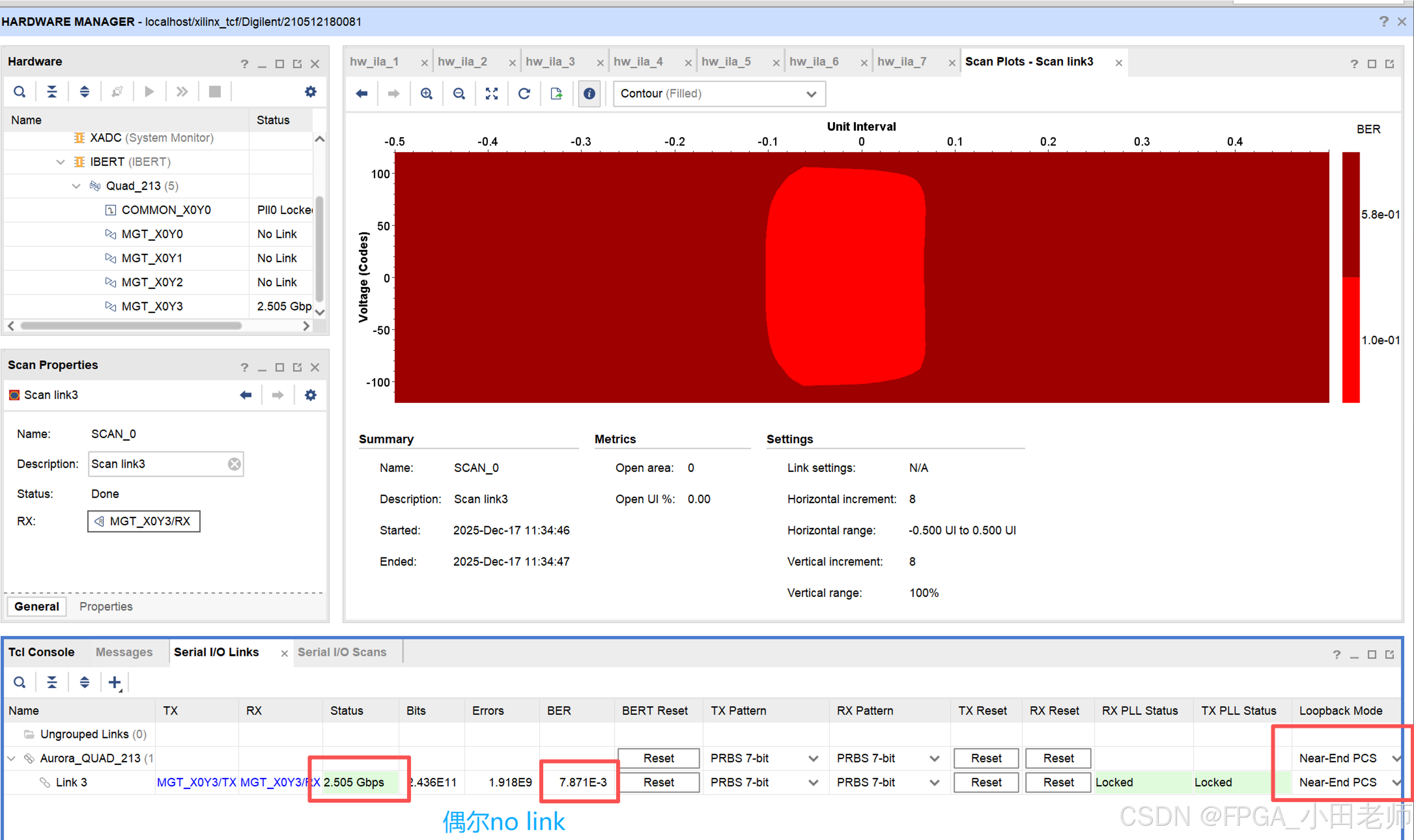Click the MGT_X0Y3/TX link

pyautogui.click(x=196, y=782)
